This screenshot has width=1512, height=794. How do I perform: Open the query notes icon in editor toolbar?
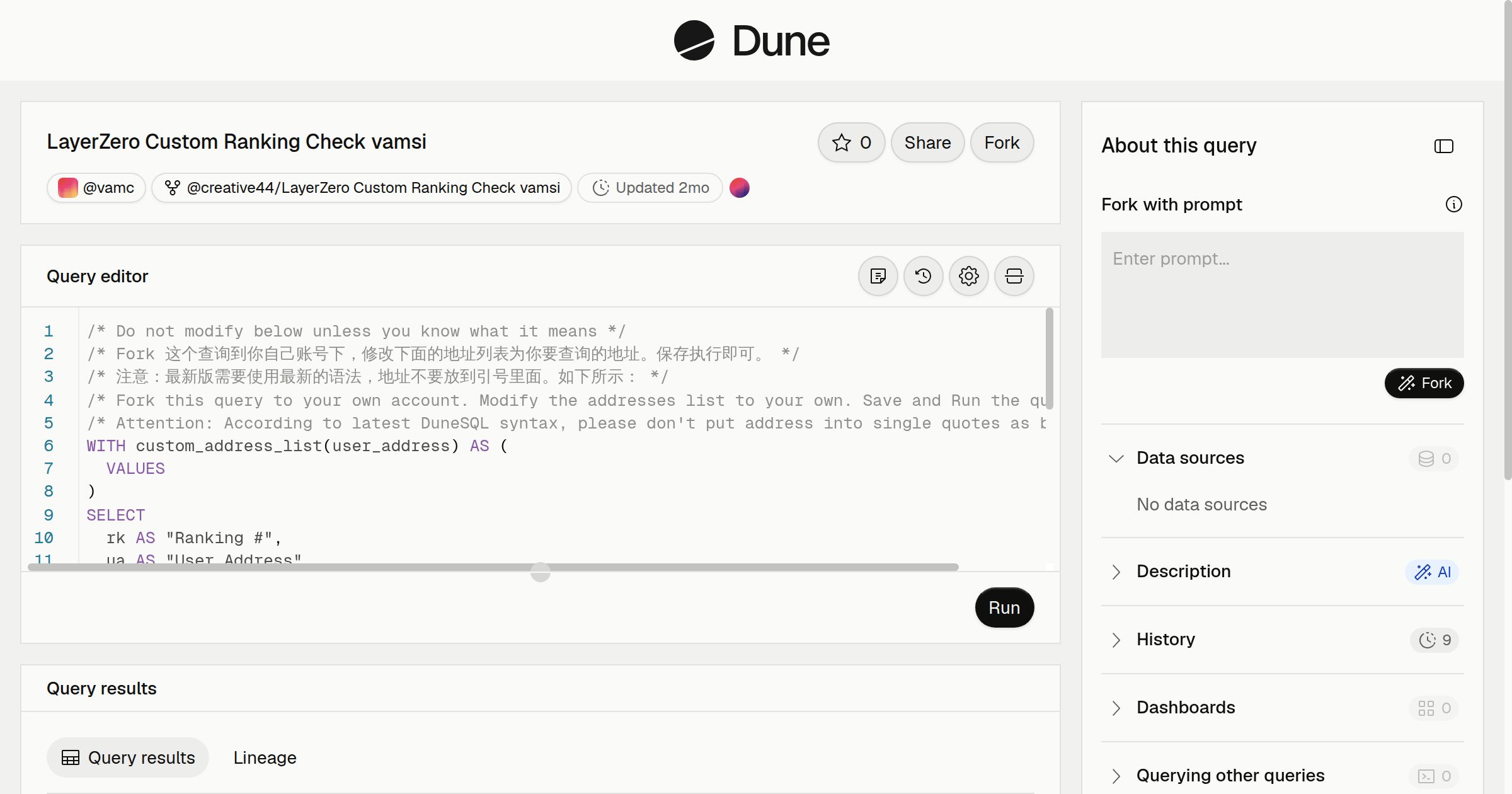point(878,276)
